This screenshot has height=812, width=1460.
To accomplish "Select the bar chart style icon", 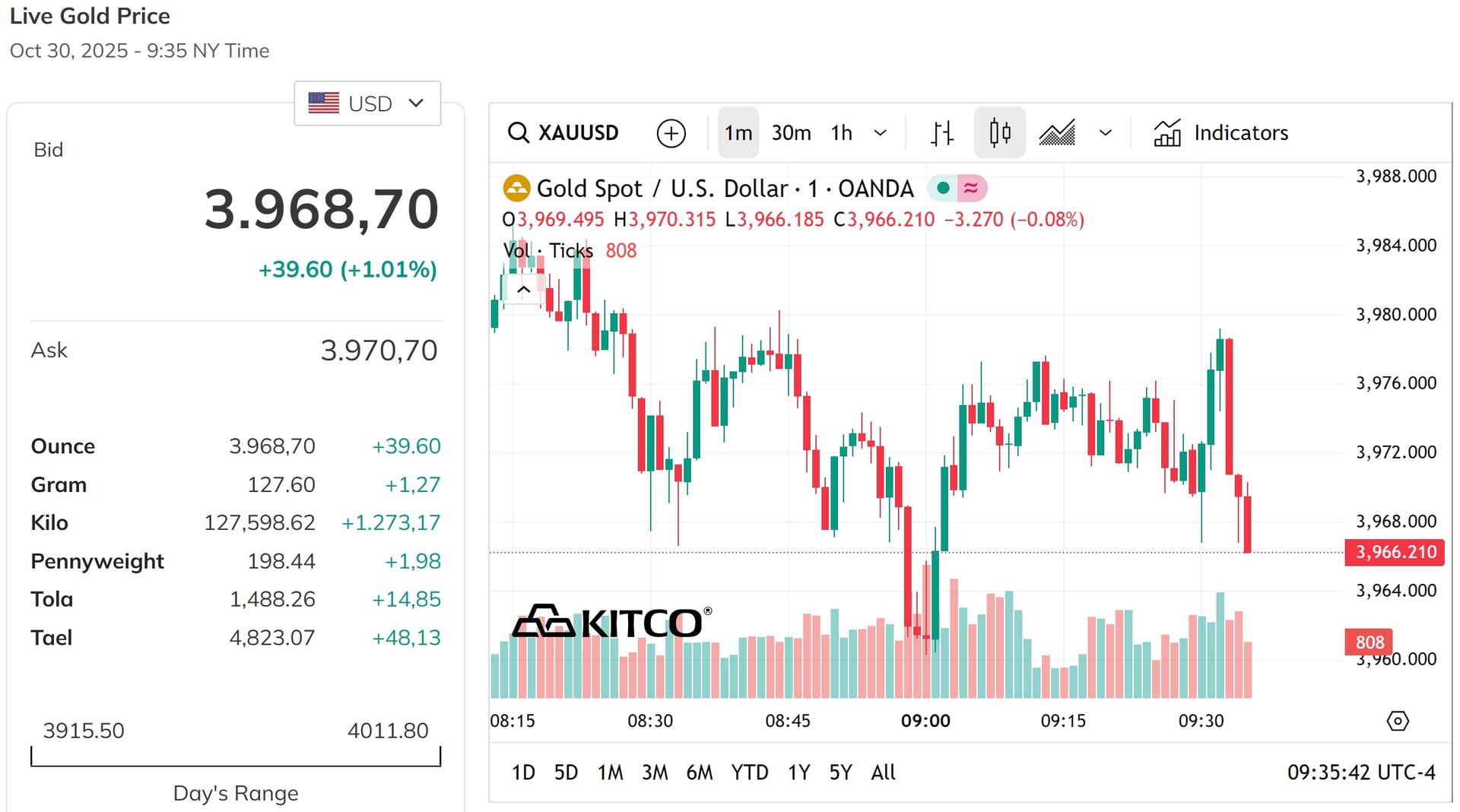I will click(x=941, y=133).
